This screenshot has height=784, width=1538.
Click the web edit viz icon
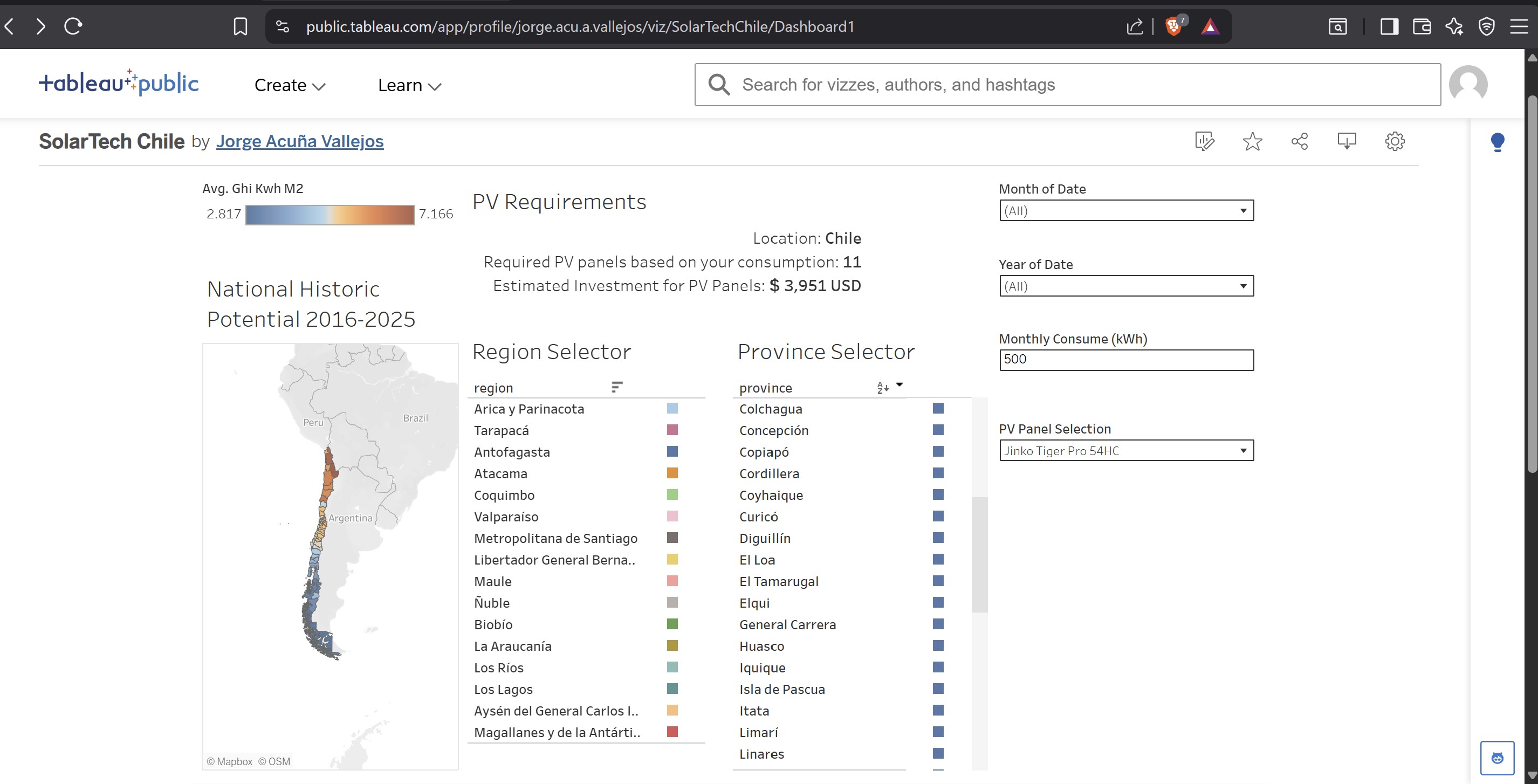click(x=1204, y=141)
